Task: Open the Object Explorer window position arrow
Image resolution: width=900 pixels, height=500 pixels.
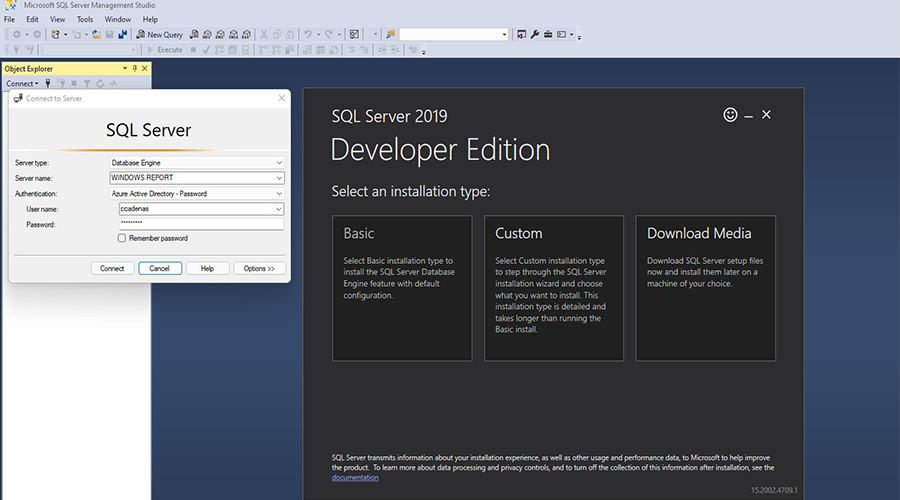Action: [125, 68]
